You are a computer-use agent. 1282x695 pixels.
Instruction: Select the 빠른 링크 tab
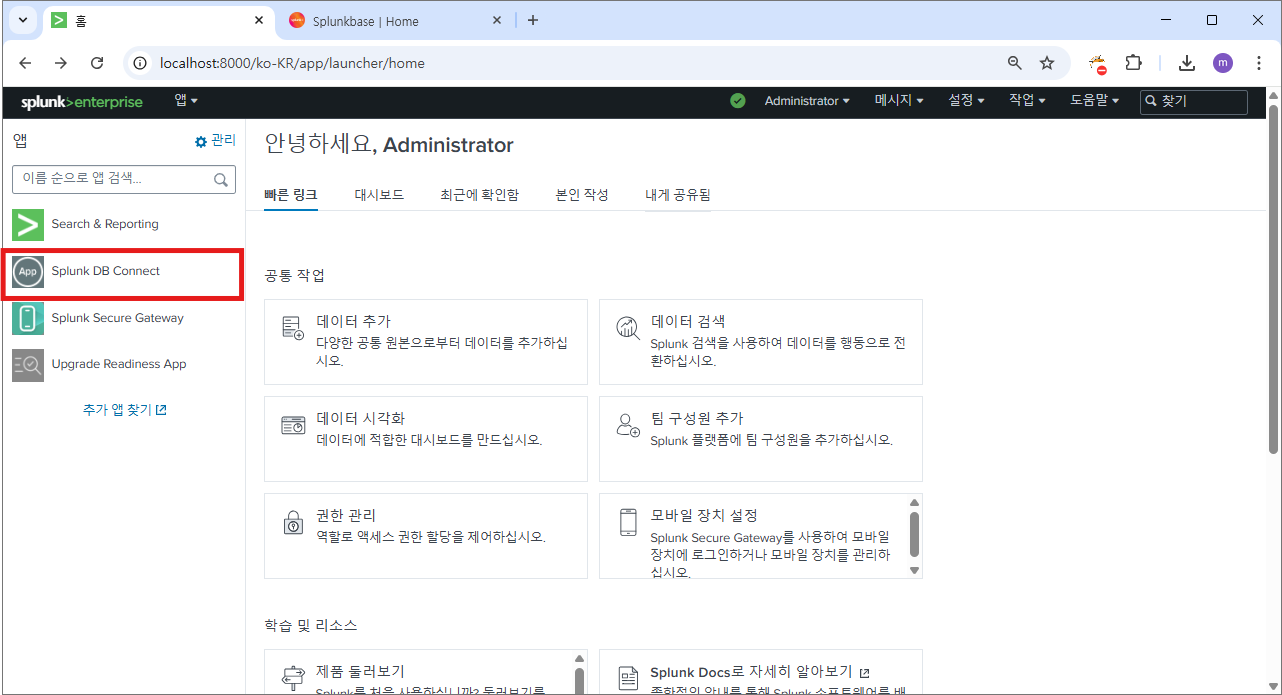[291, 195]
